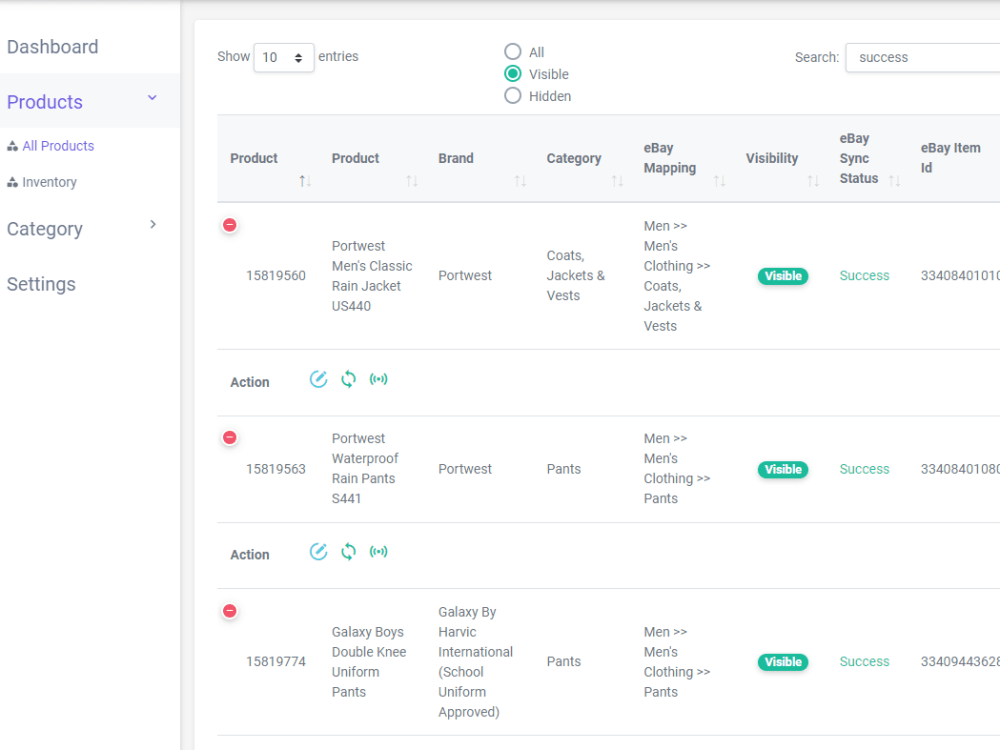Go to Inventory in sidebar
Viewport: 1000px width, 750px height.
click(49, 182)
